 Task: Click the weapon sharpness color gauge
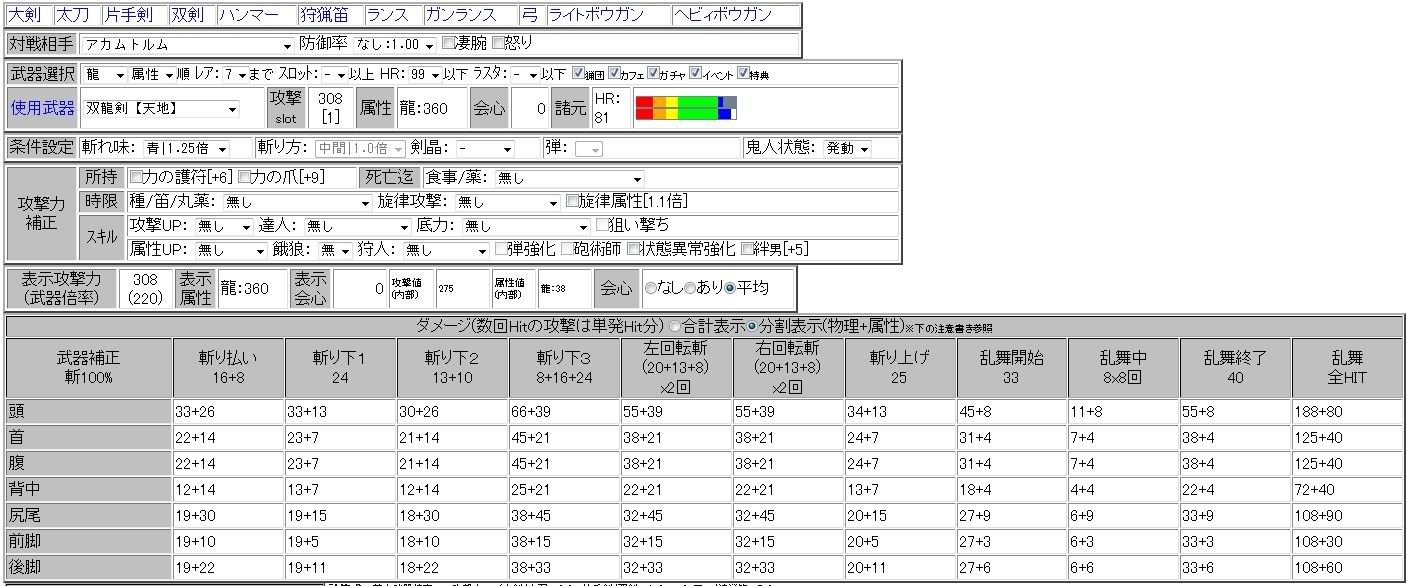tap(686, 108)
